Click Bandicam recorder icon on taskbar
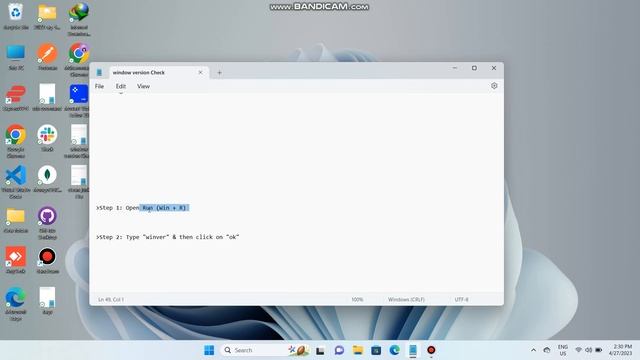This screenshot has height=360, width=640. coord(431,350)
